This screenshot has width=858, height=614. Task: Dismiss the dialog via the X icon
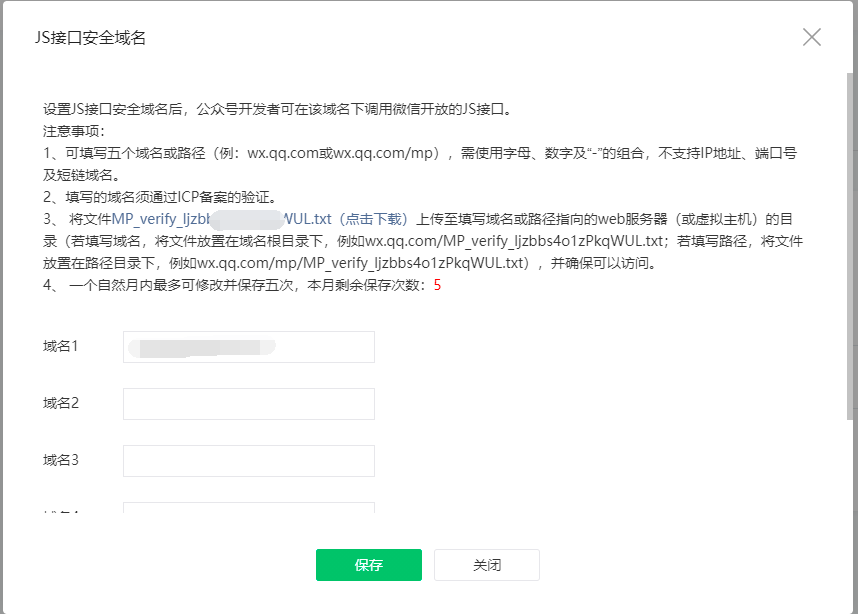point(812,38)
